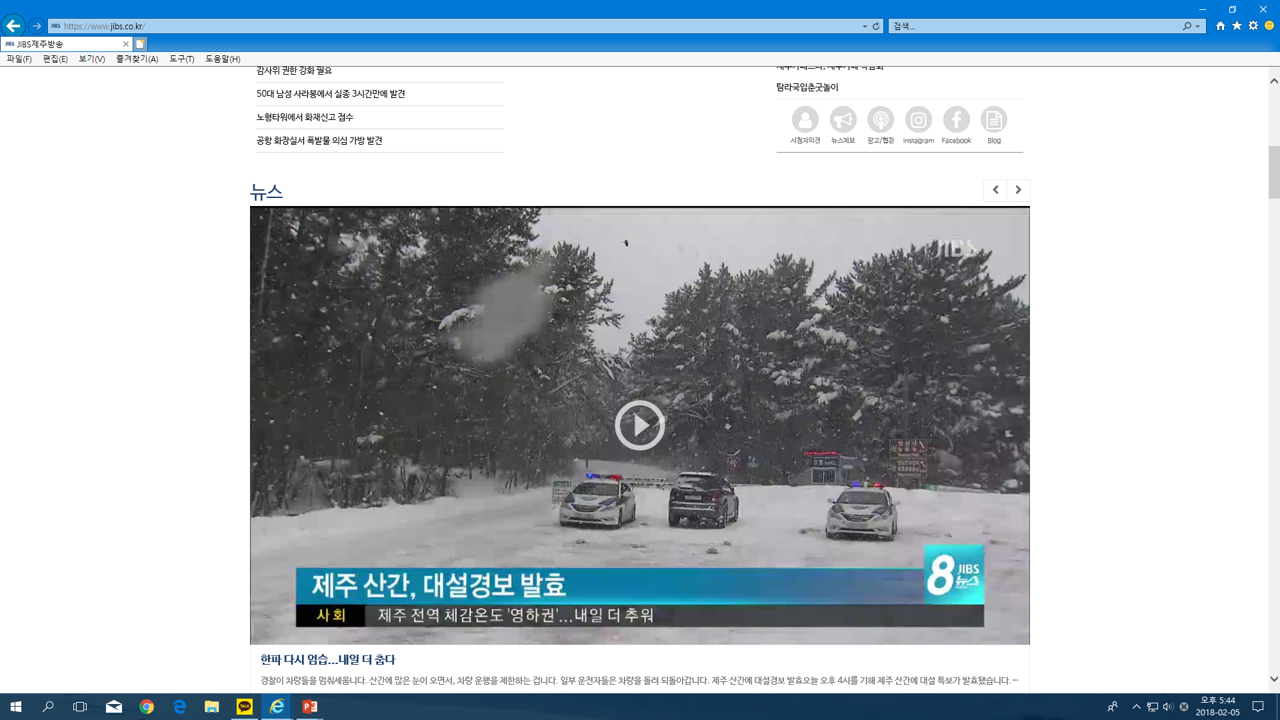Open the JIBS Instagram icon

pos(918,120)
